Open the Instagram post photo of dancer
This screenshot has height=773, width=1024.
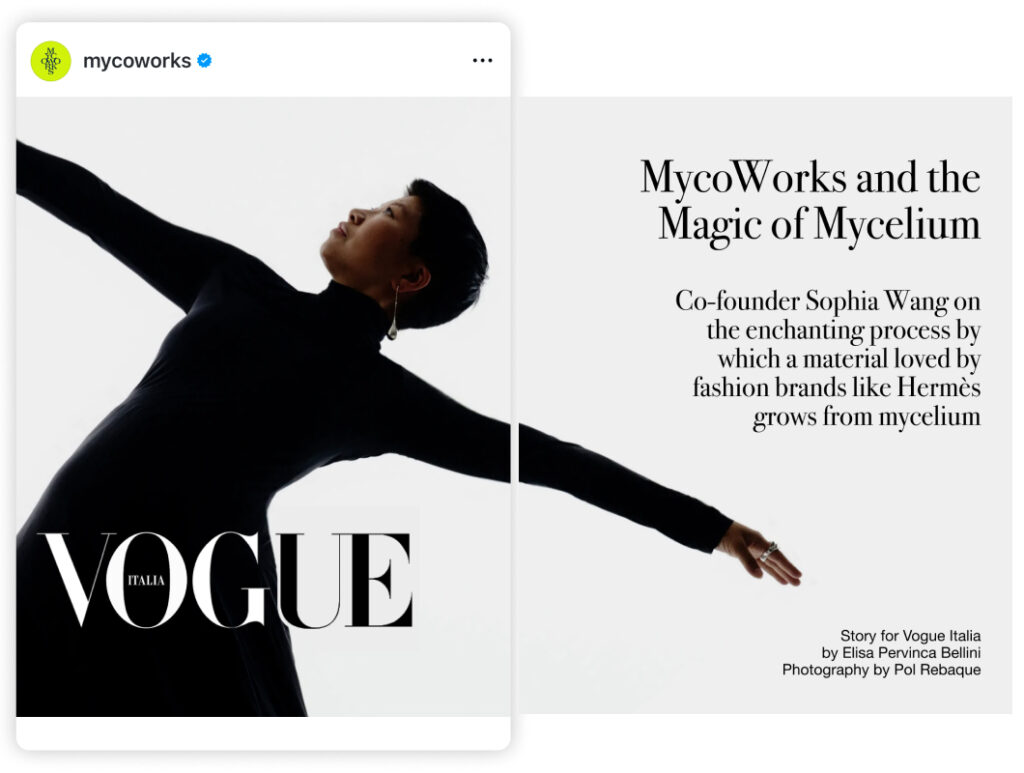(x=263, y=406)
